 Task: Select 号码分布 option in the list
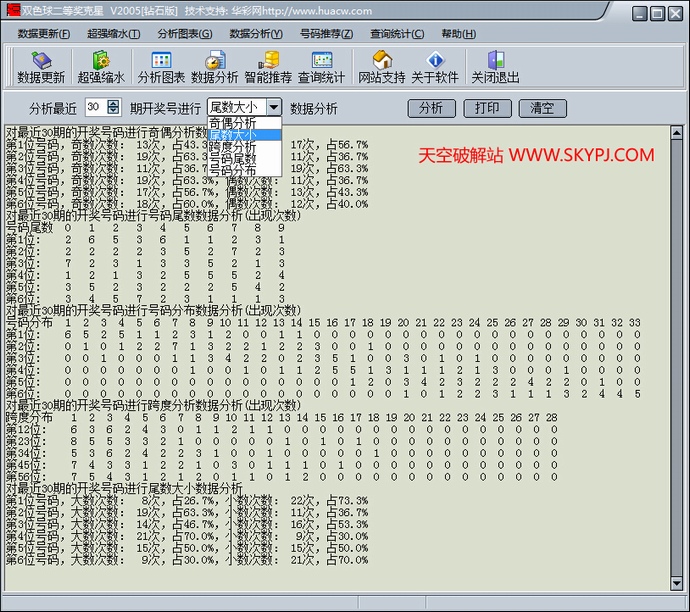(x=232, y=171)
